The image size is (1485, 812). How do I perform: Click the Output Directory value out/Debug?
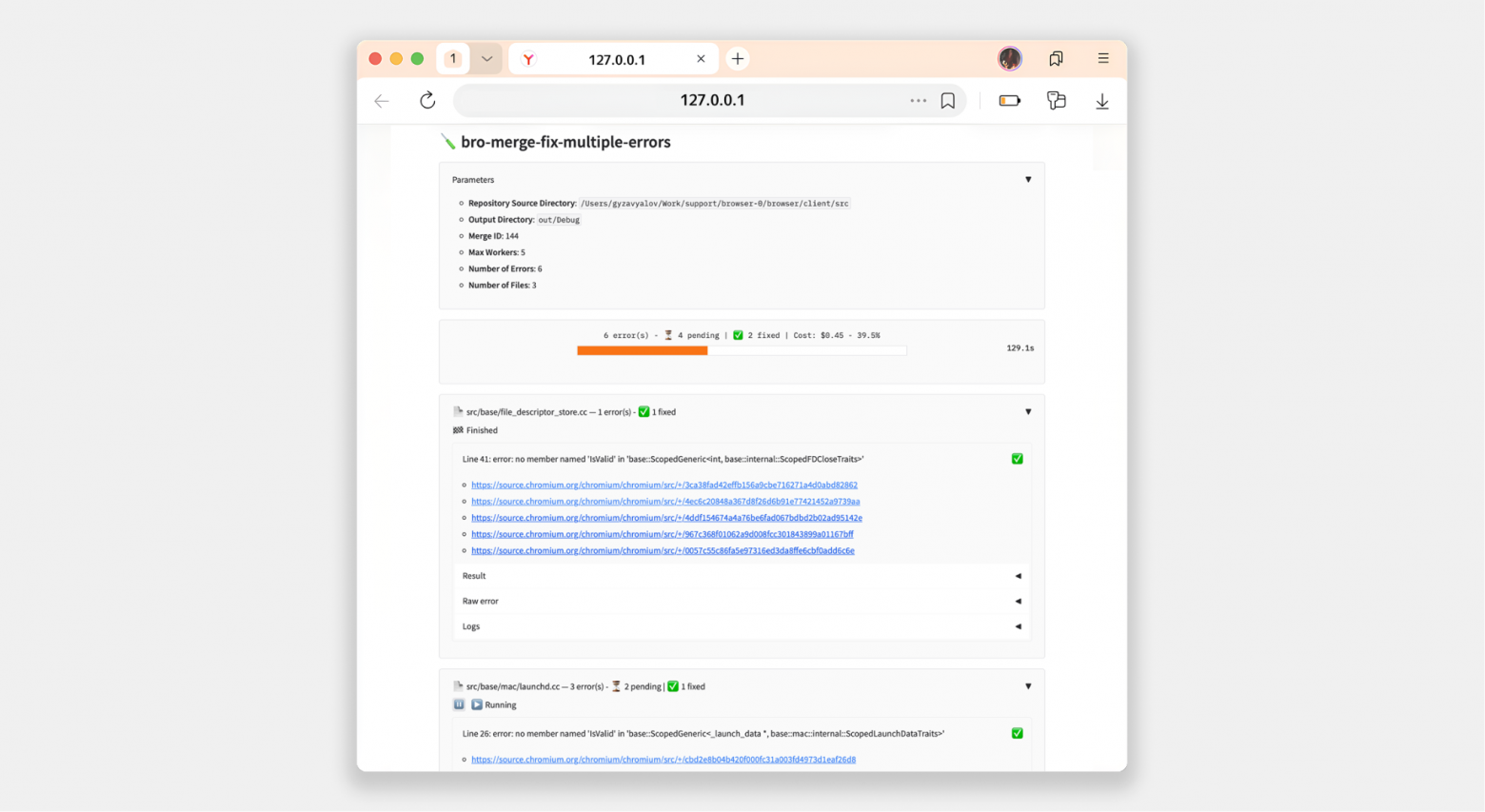point(559,220)
